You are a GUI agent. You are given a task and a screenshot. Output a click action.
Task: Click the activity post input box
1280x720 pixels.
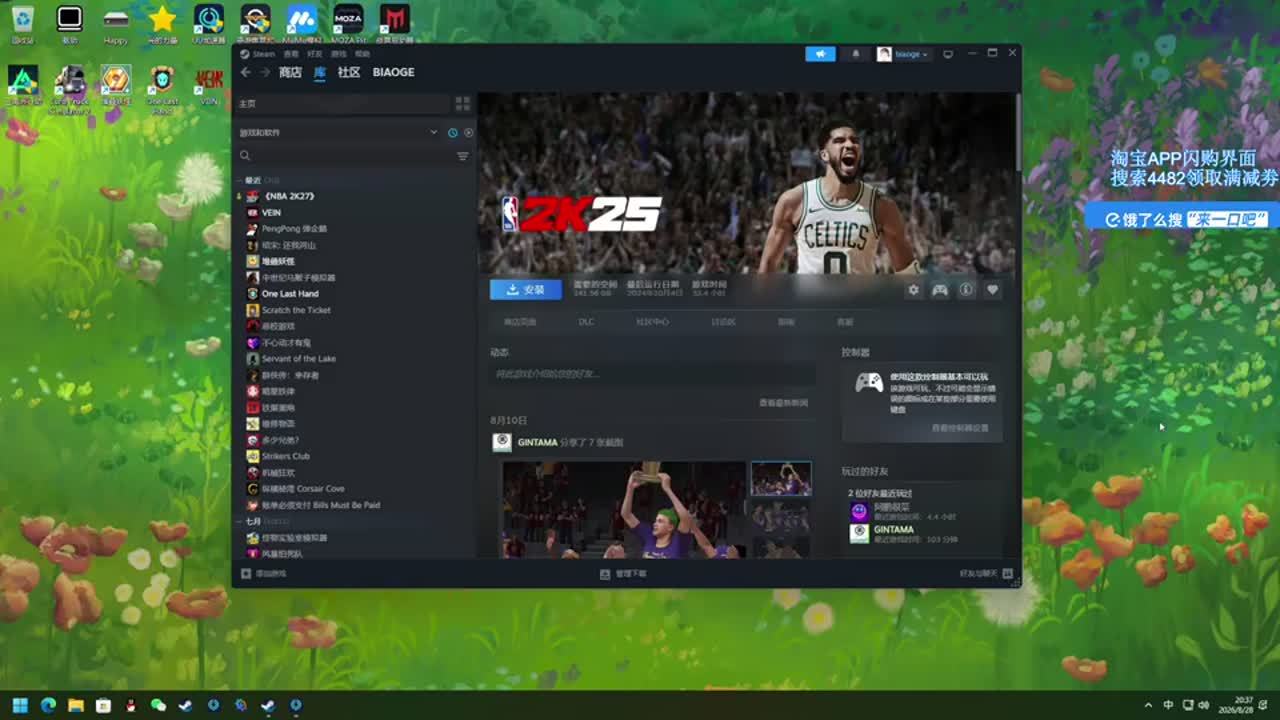click(x=652, y=374)
